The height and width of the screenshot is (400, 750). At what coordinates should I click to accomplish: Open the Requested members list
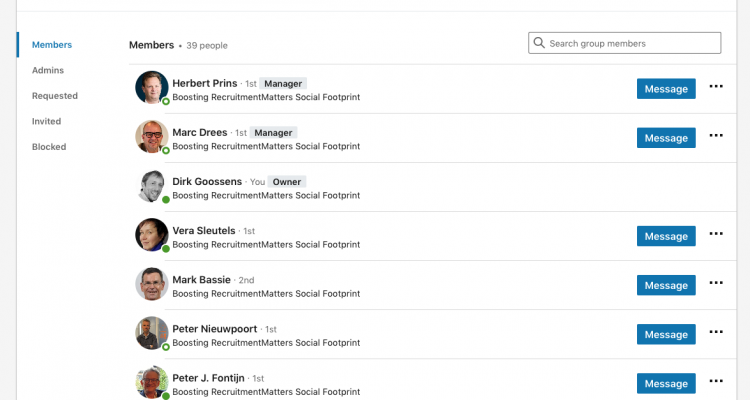click(55, 96)
